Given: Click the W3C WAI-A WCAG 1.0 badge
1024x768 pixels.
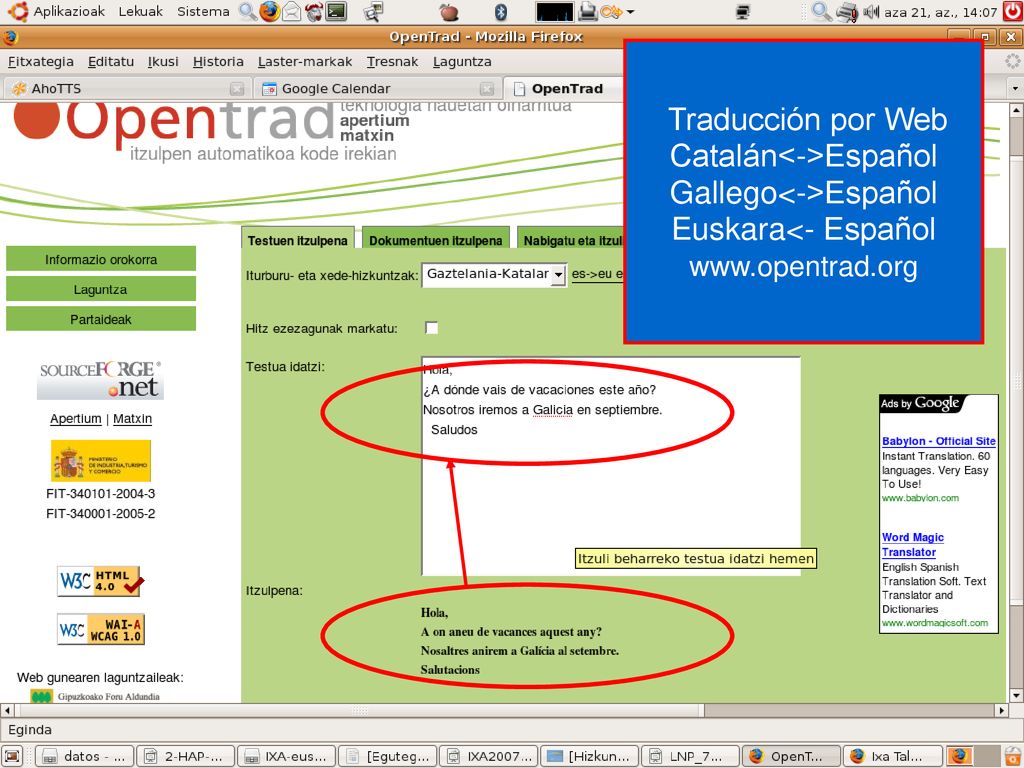Looking at the screenshot, I should coord(101,629).
